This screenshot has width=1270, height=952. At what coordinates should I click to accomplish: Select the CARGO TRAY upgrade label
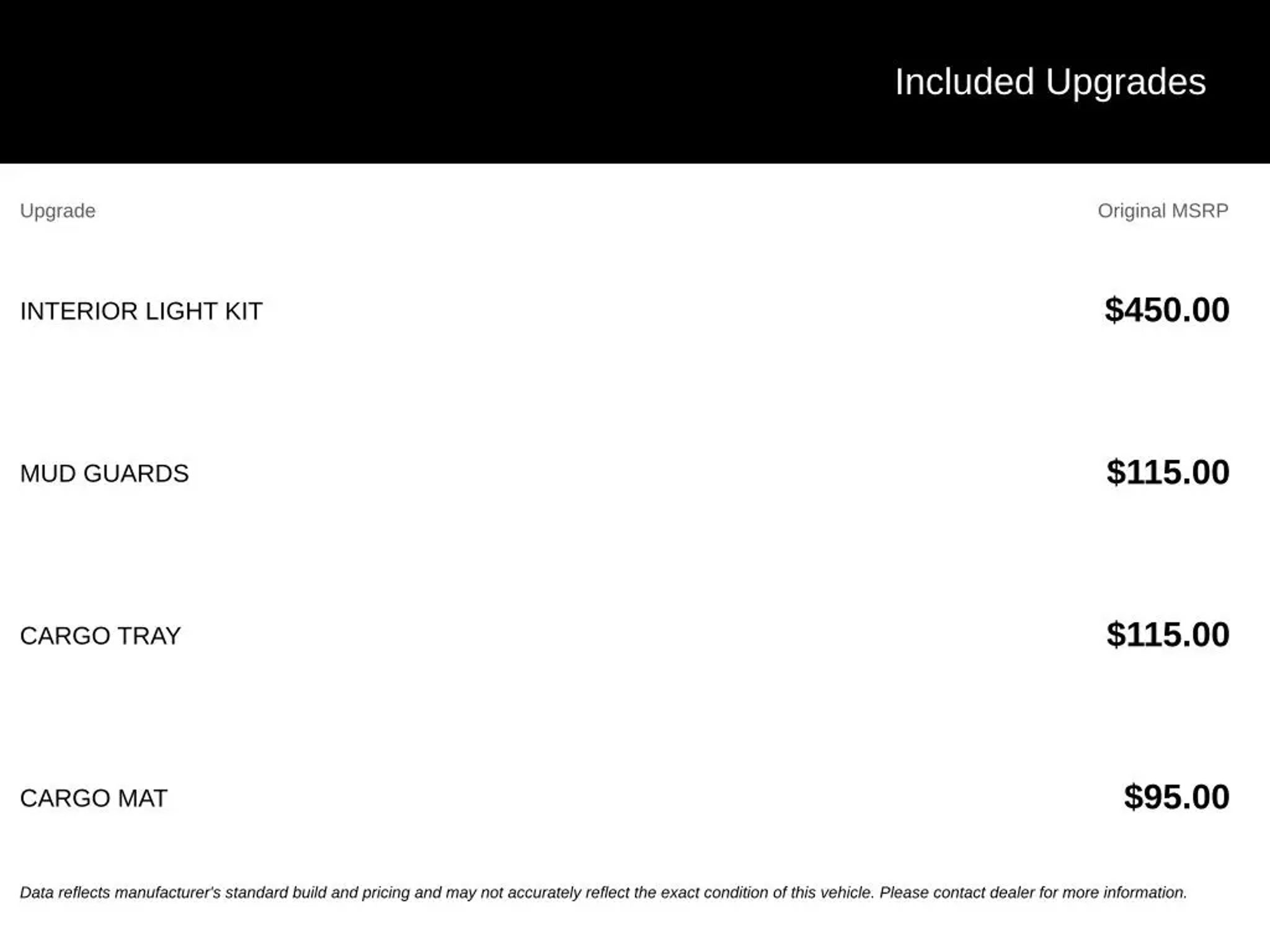click(x=100, y=636)
